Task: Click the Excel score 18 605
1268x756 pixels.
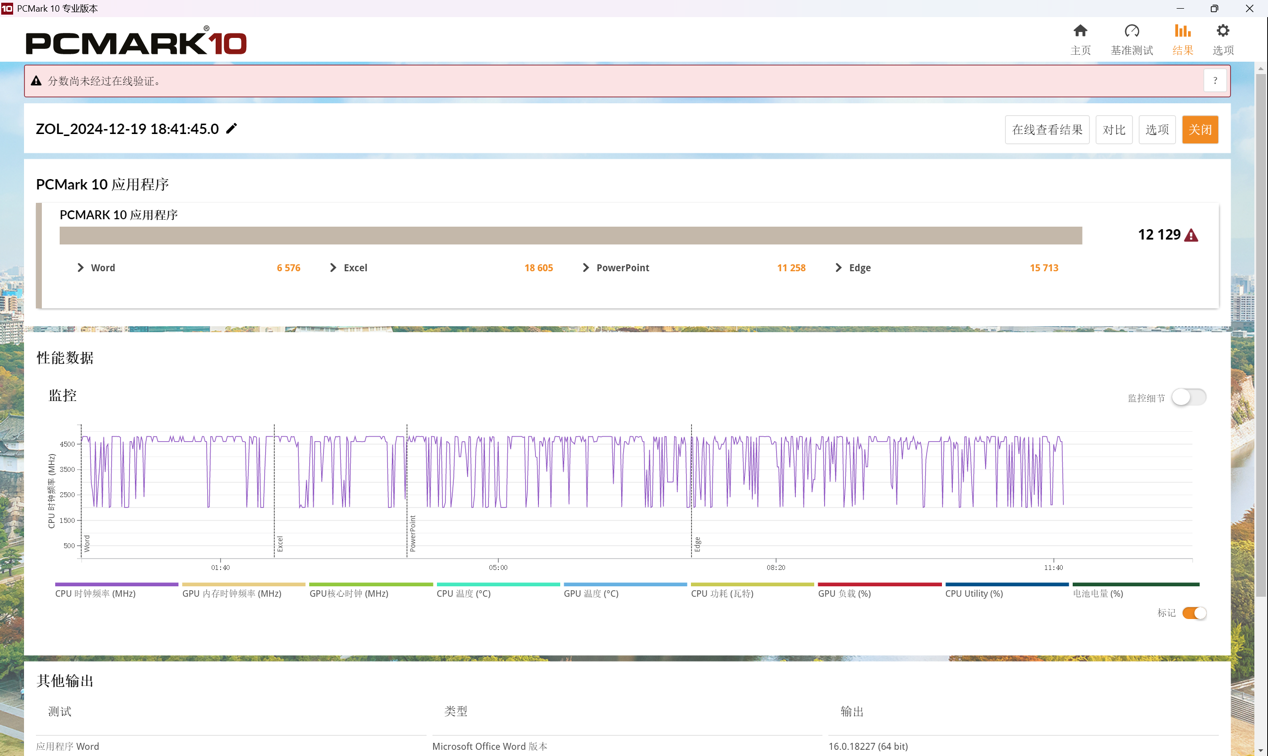Action: [538, 268]
